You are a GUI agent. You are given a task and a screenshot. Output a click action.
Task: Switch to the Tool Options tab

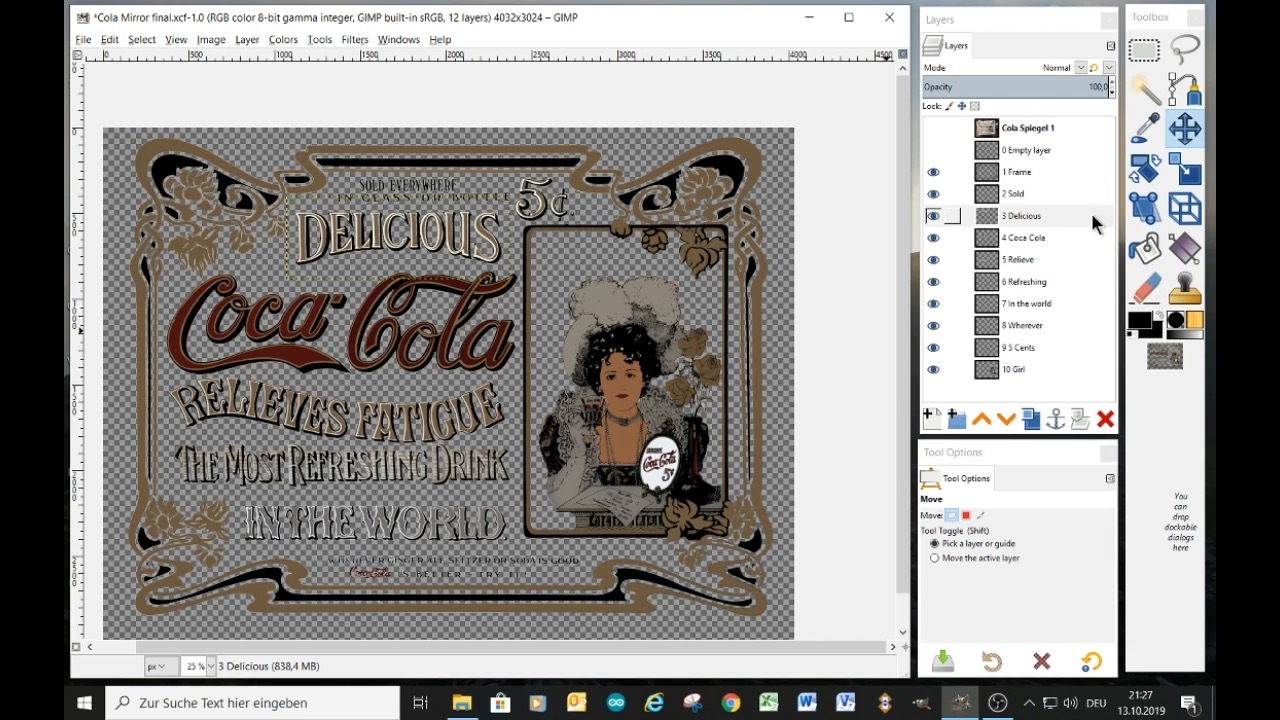(956, 478)
